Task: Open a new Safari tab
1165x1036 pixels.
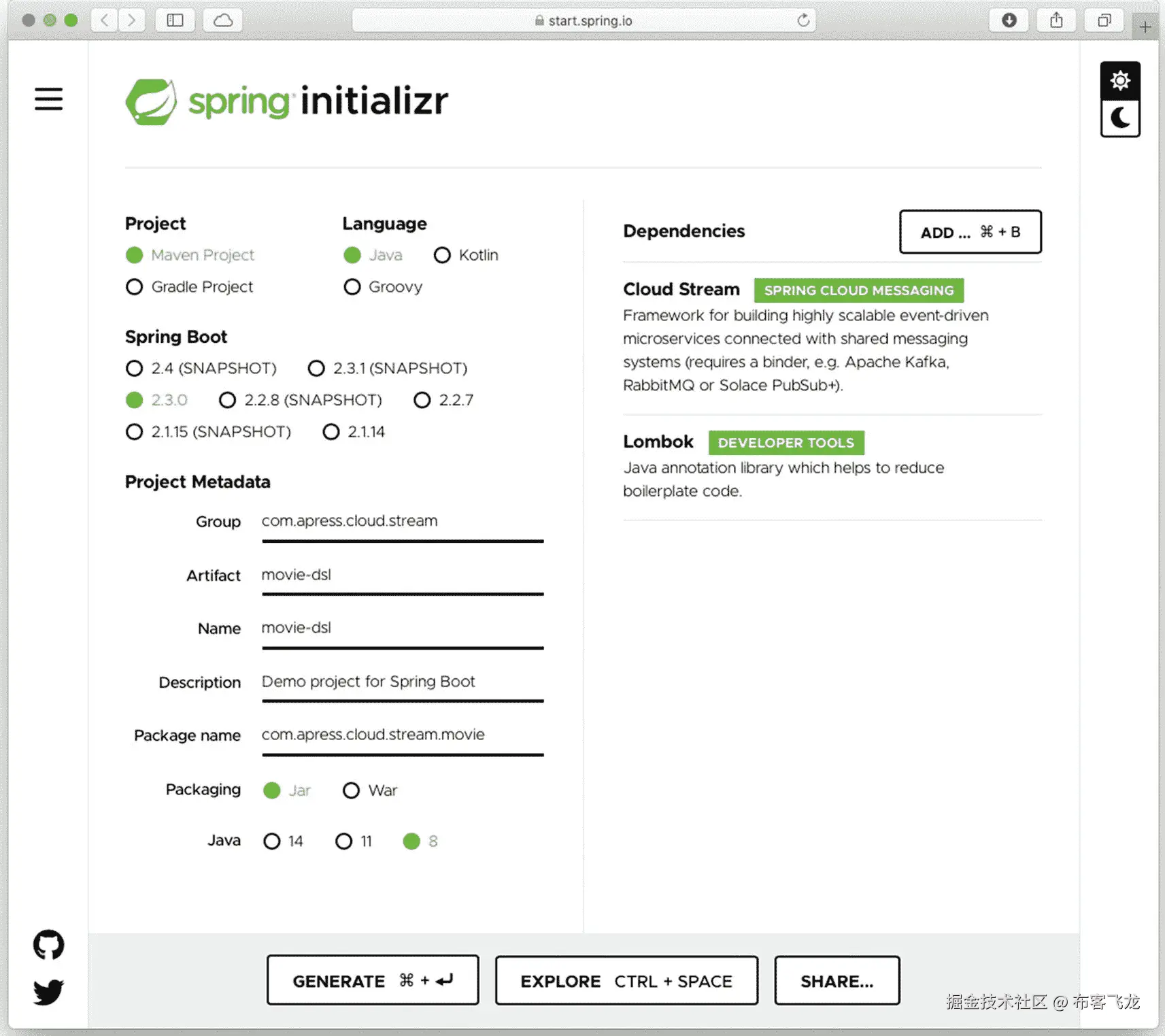Action: point(1145,27)
